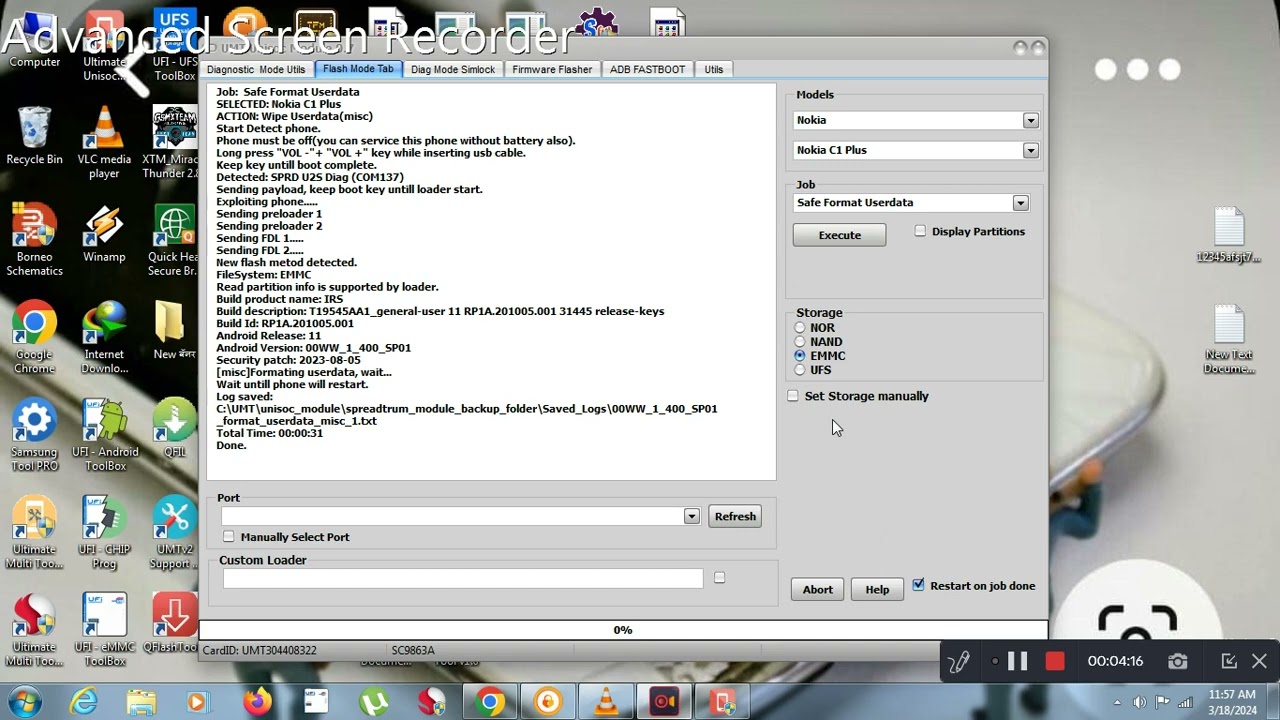Switch to the ADB FASTBOOT tab
This screenshot has width=1280, height=720.
pyautogui.click(x=647, y=69)
